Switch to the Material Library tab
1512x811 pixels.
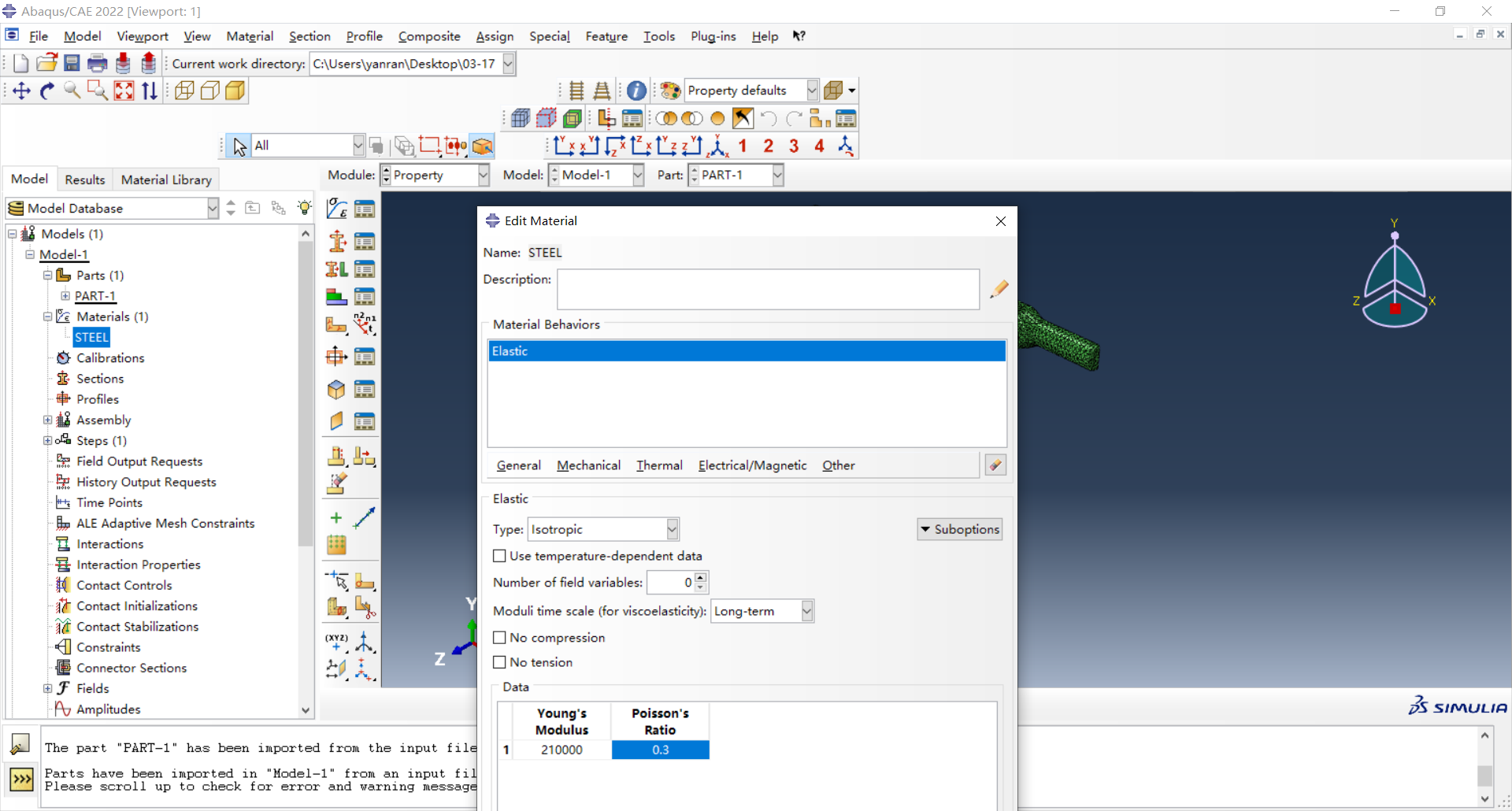pyautogui.click(x=166, y=180)
